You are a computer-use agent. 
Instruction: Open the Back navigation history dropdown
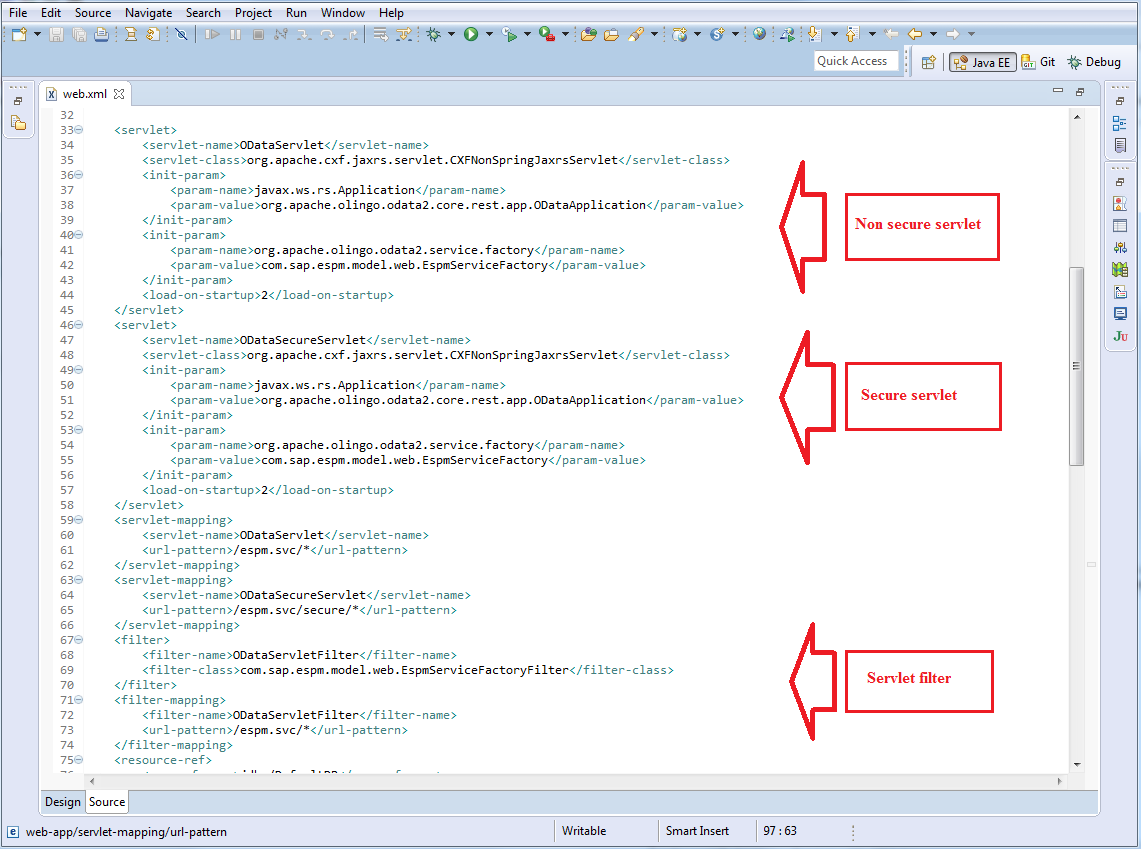coord(933,34)
